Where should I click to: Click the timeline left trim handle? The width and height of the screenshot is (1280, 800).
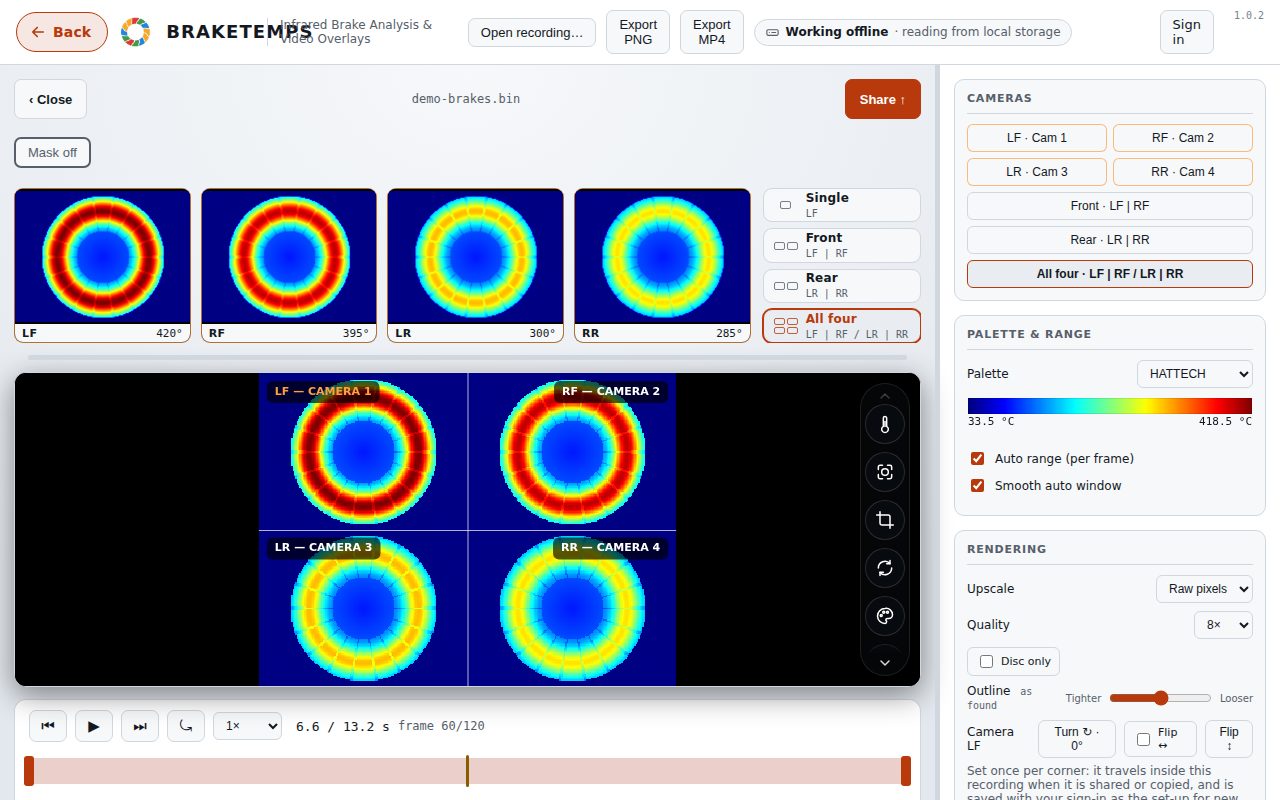pyautogui.click(x=29, y=771)
